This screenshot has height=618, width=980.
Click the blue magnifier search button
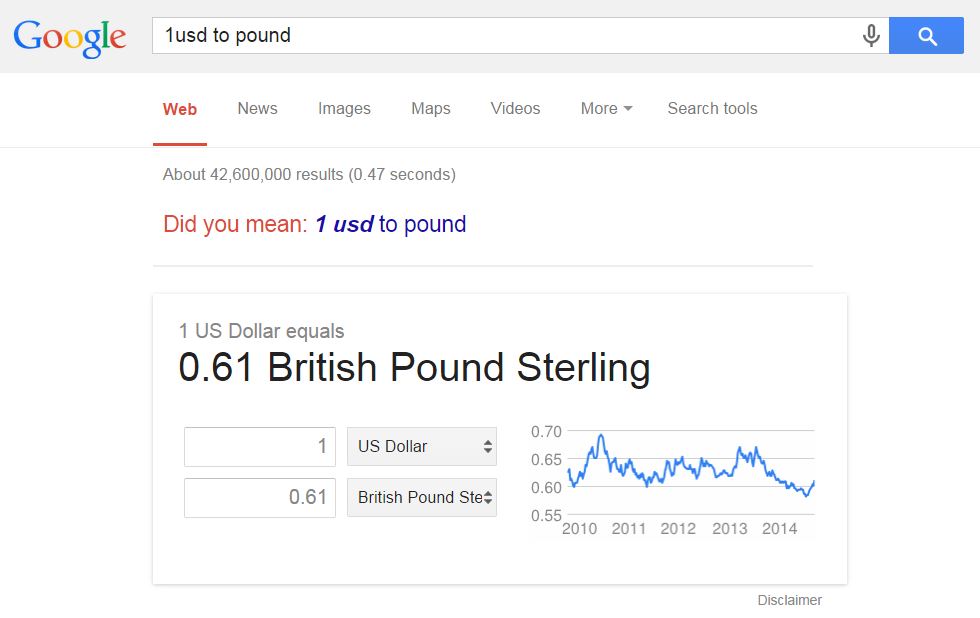click(926, 36)
